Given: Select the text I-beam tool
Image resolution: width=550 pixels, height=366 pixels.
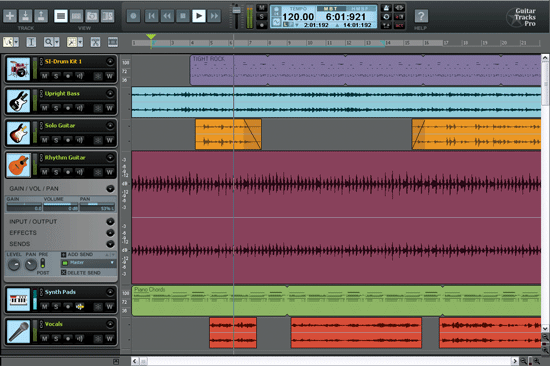Looking at the screenshot, I should pyautogui.click(x=31, y=42).
